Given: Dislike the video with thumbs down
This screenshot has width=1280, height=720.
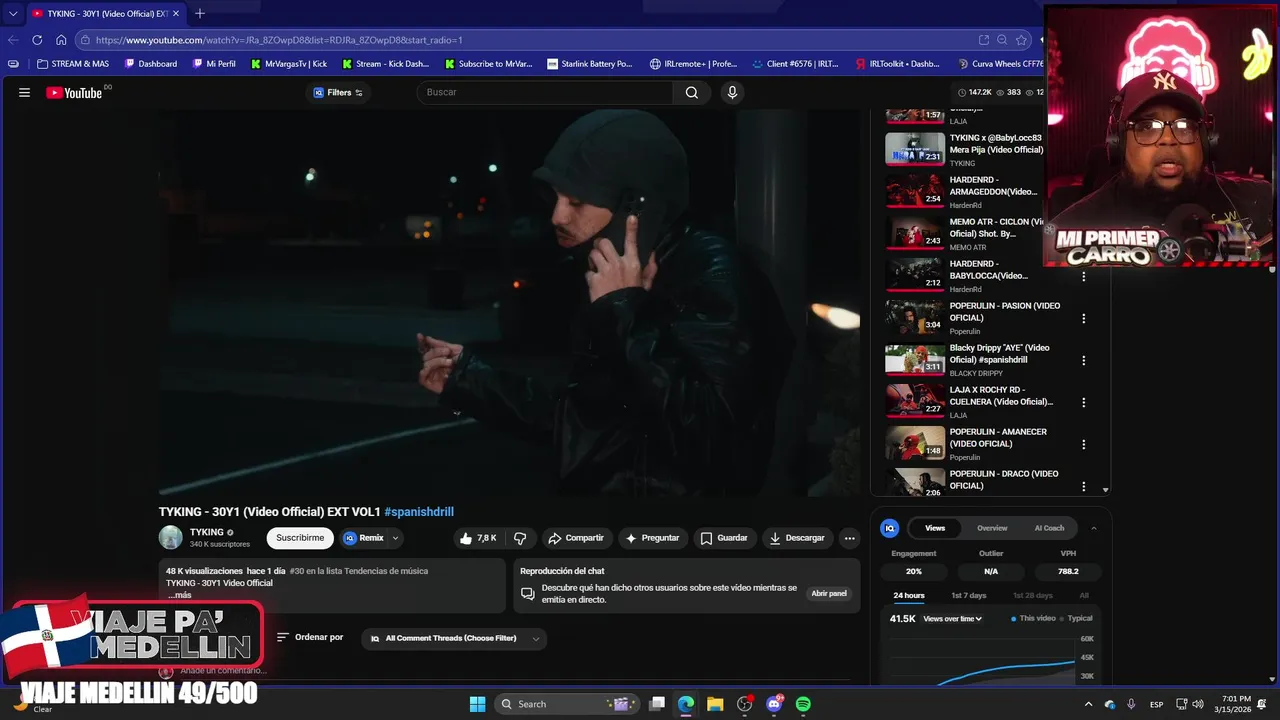Looking at the screenshot, I should click(520, 538).
